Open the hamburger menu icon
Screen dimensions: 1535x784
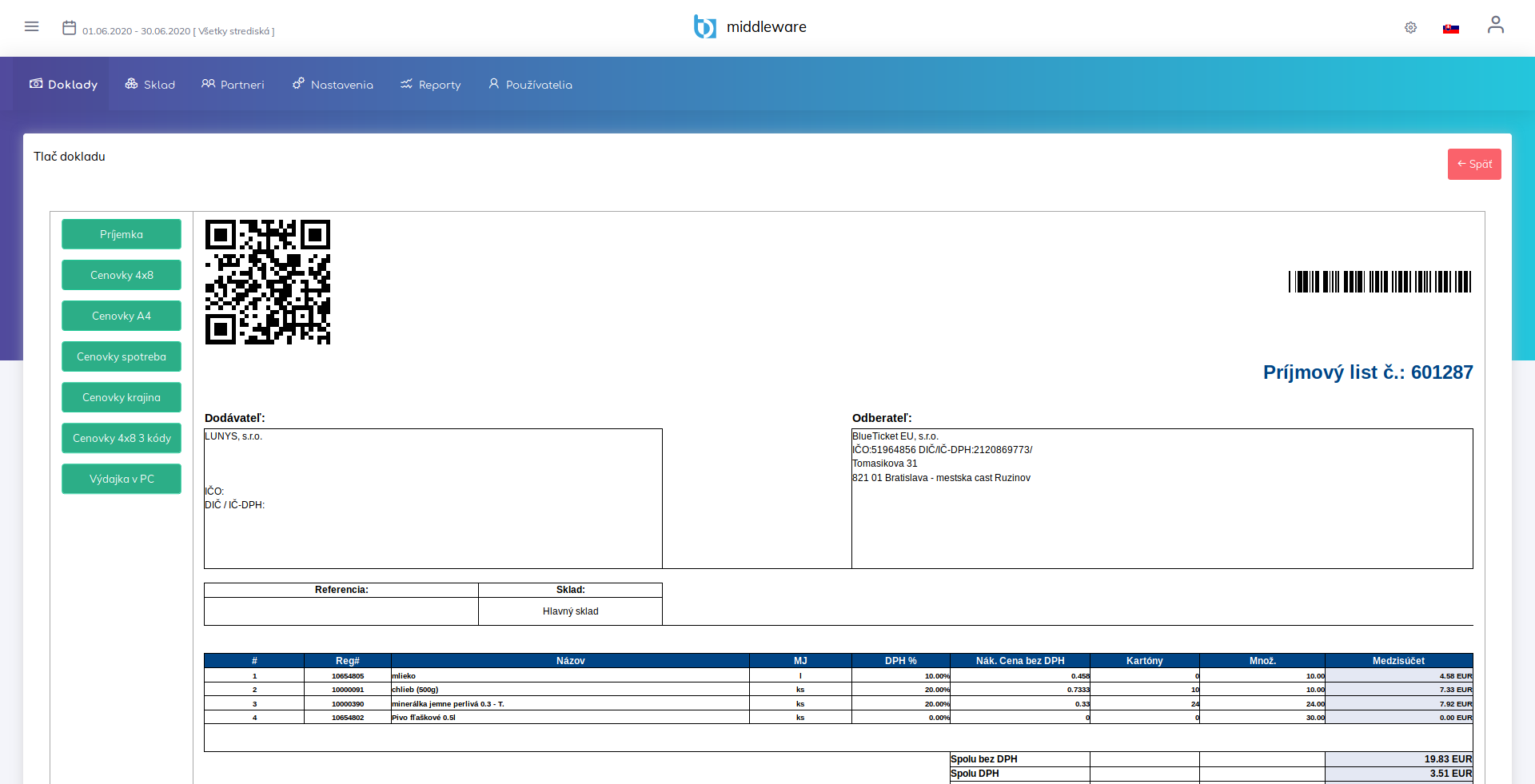32,26
